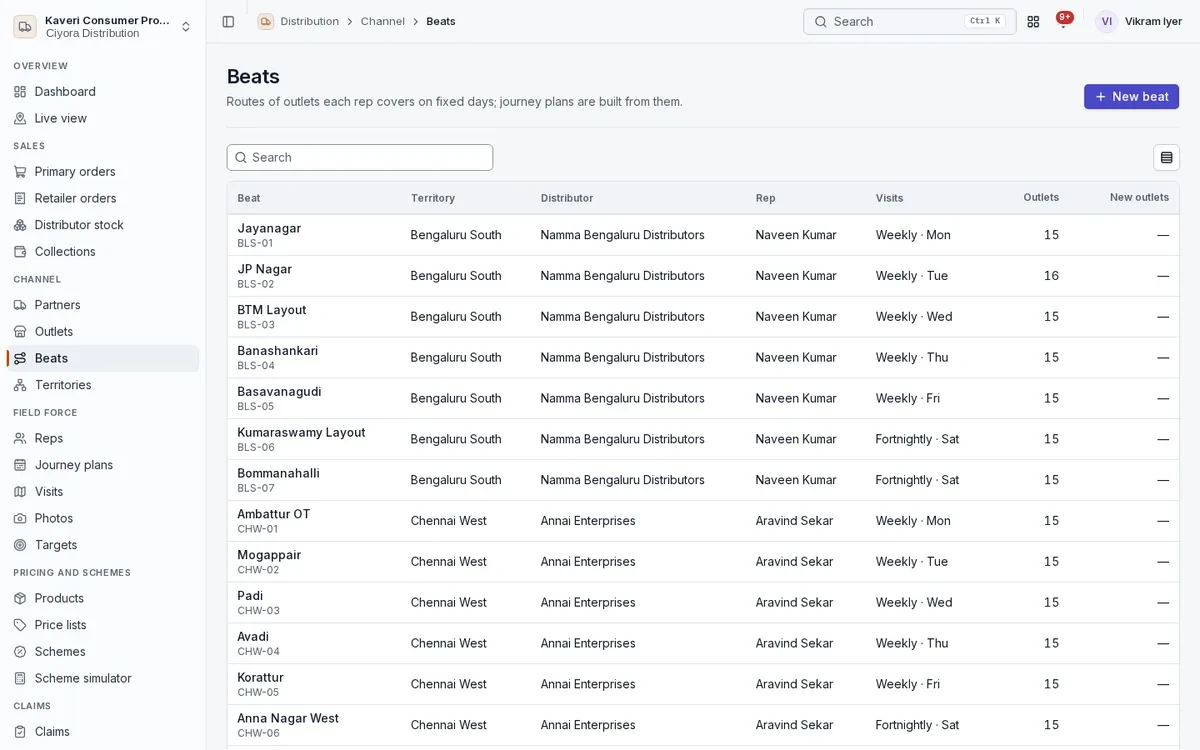1200x750 pixels.
Task: Open Retailer orders menu item
Action: pyautogui.click(x=103, y=198)
